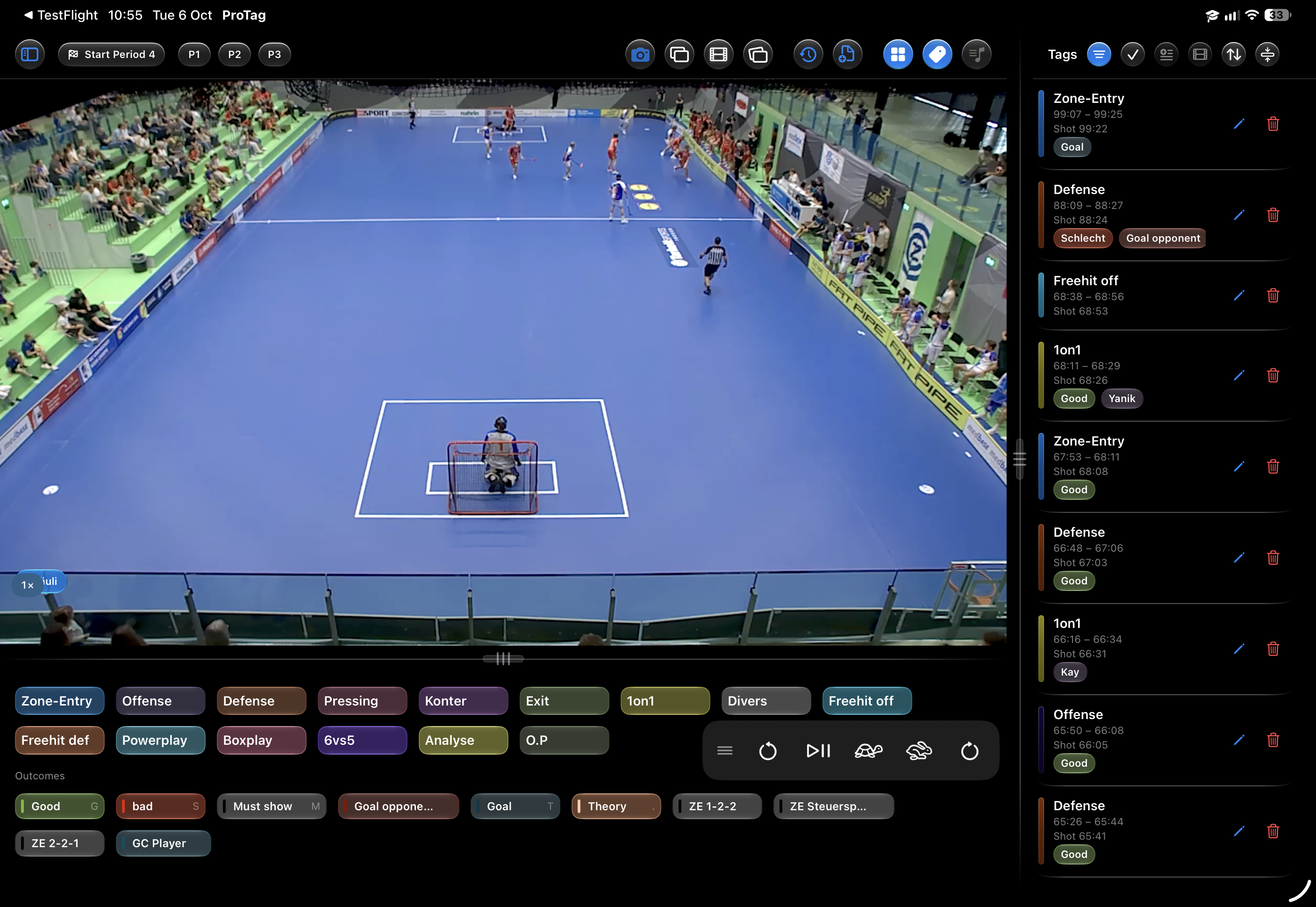Click the vertical divider handle beside tags panel

pos(1020,459)
